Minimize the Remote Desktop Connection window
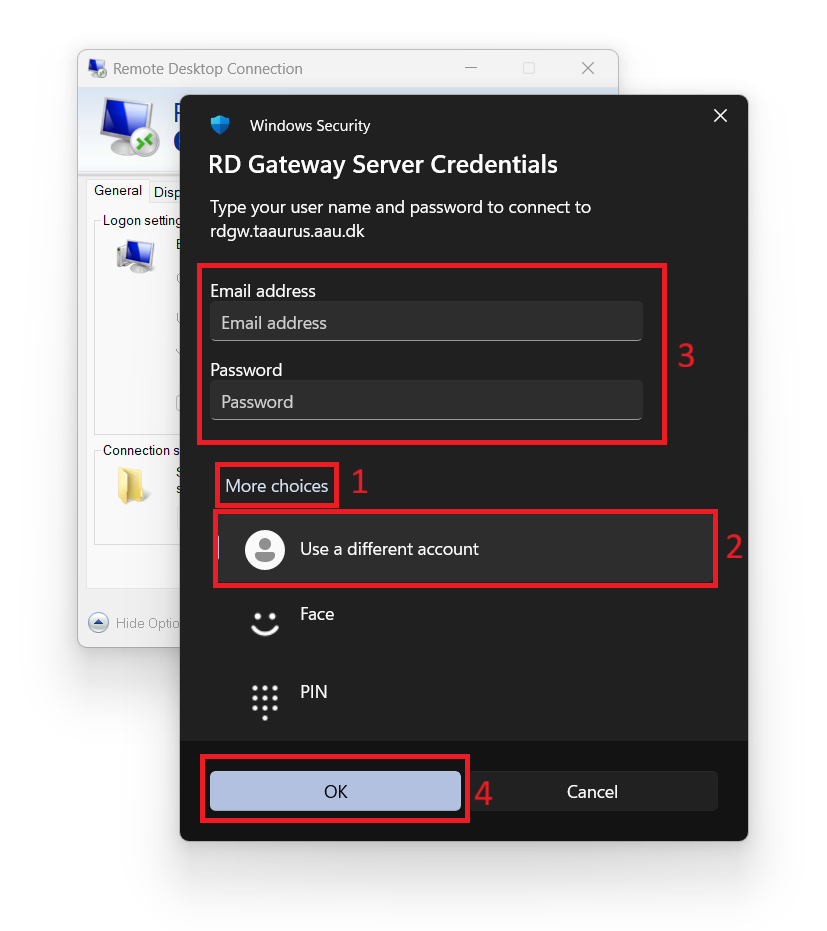This screenshot has width=827, height=931. pyautogui.click(x=470, y=68)
